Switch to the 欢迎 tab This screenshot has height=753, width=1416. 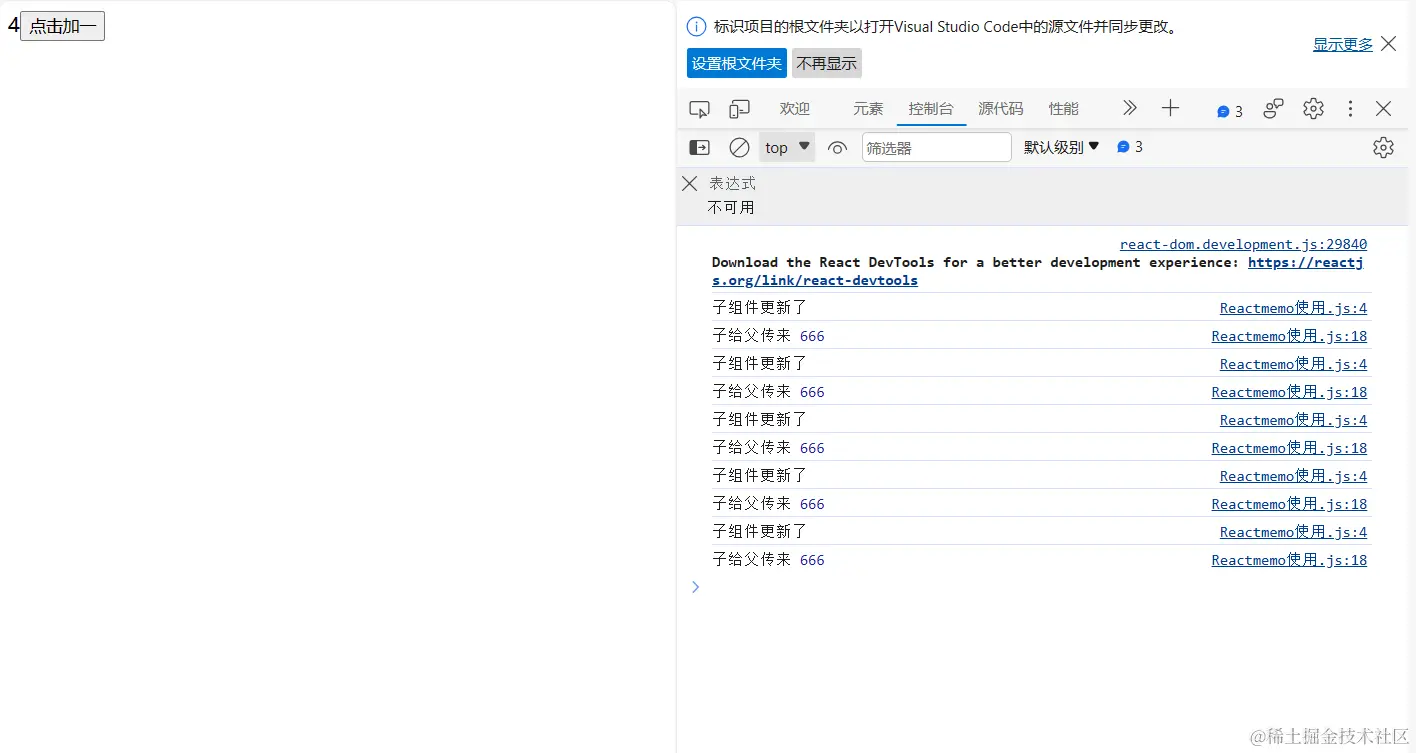coord(795,109)
